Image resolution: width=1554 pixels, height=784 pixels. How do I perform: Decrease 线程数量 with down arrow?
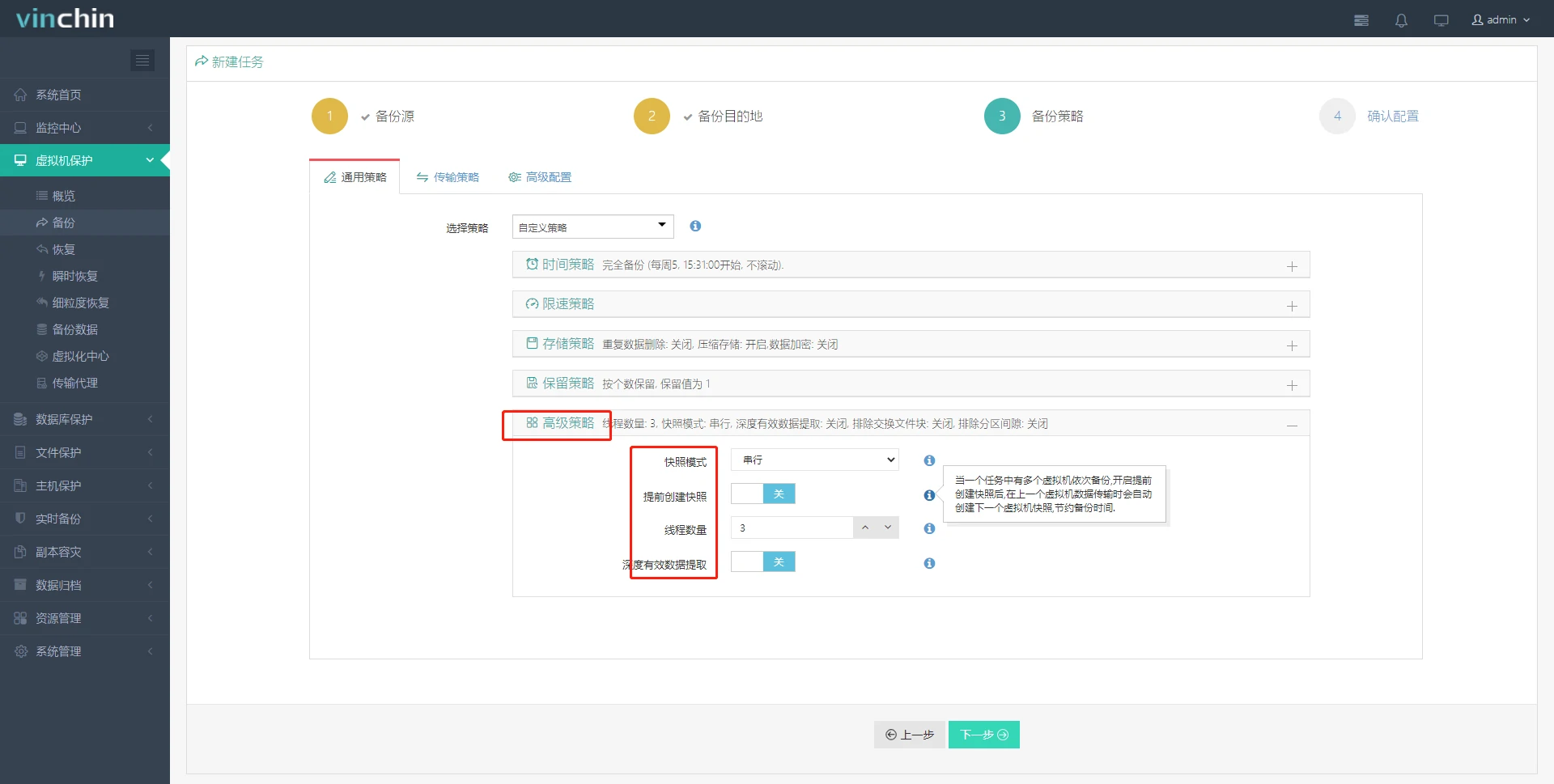pyautogui.click(x=888, y=528)
